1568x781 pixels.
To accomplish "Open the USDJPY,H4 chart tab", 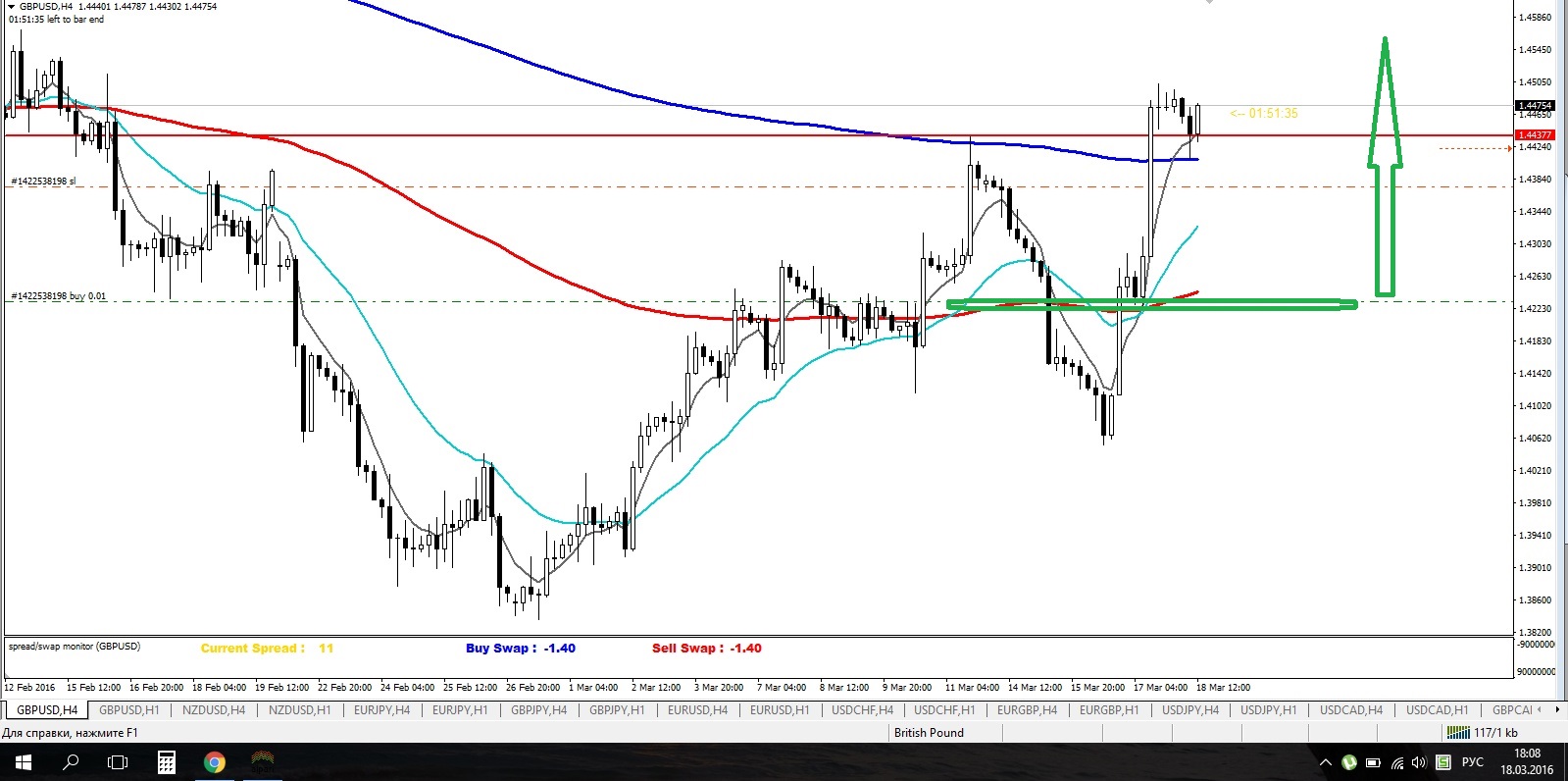I will click(x=1190, y=709).
